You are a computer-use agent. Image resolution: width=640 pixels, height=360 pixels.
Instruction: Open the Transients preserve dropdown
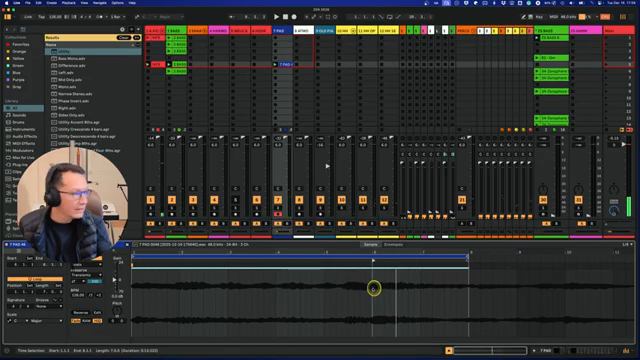(87, 275)
